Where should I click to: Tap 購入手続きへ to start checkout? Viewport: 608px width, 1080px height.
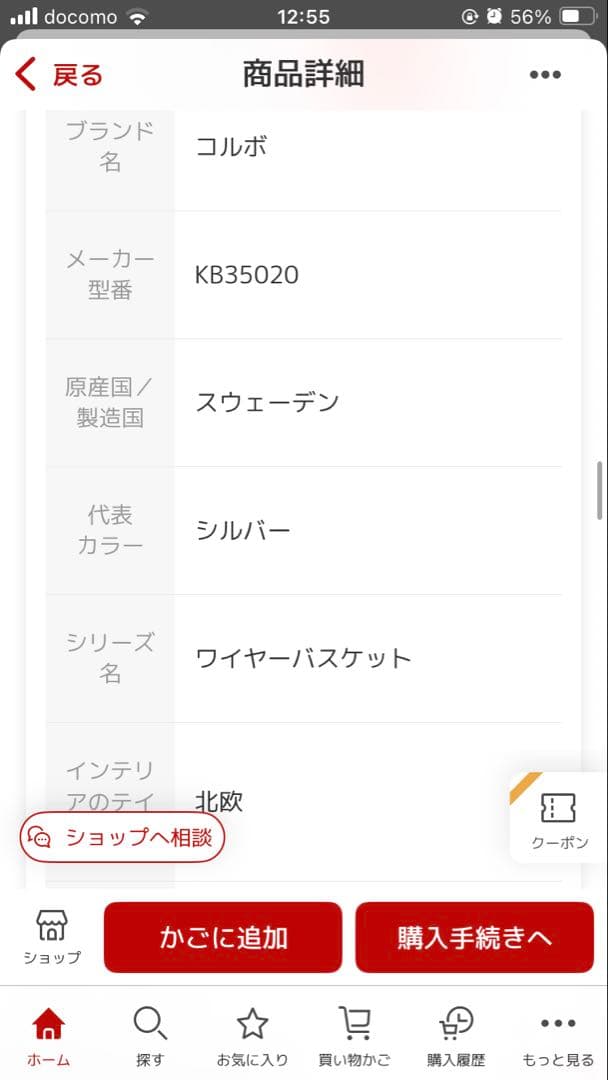click(474, 937)
